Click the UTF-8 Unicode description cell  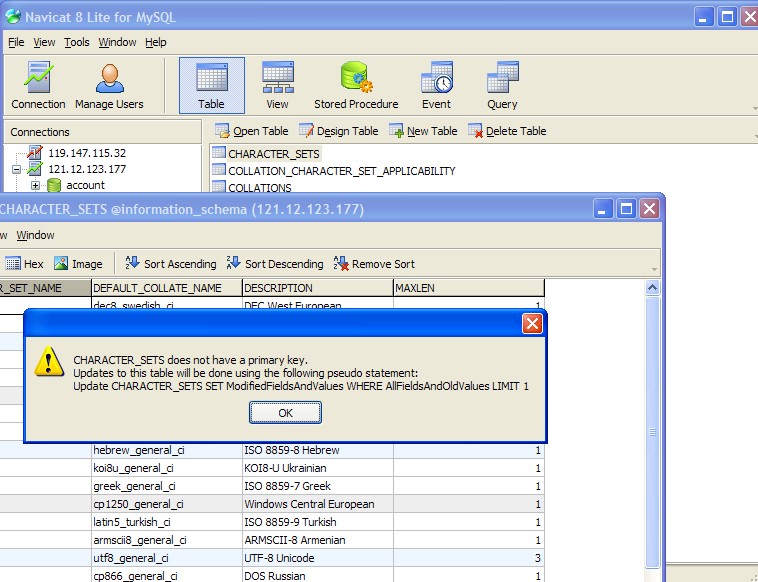click(x=318, y=558)
